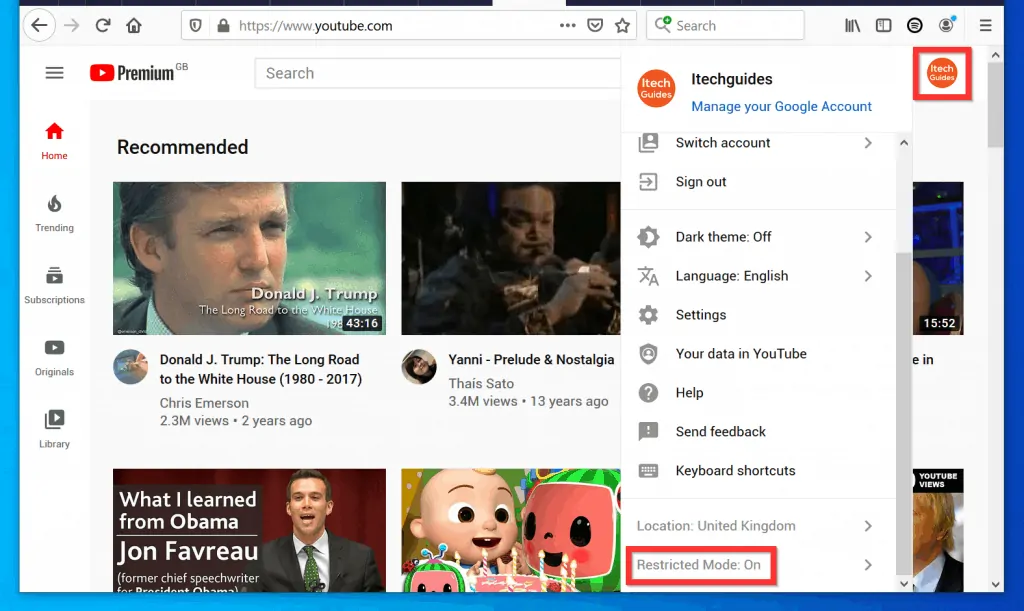This screenshot has height=611, width=1024.
Task: Open Help from the account menu
Action: click(758, 393)
